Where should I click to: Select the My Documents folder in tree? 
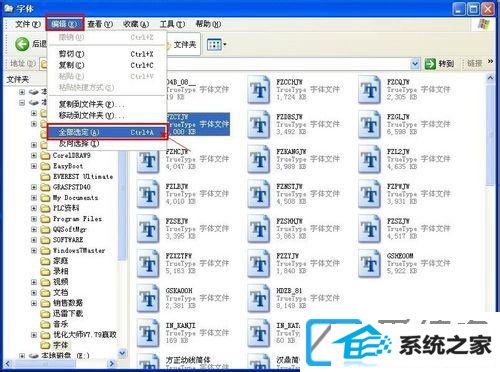point(75,198)
